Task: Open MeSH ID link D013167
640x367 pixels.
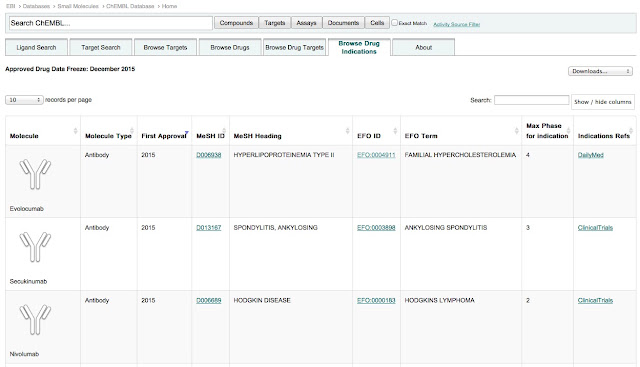Action: tap(209, 227)
